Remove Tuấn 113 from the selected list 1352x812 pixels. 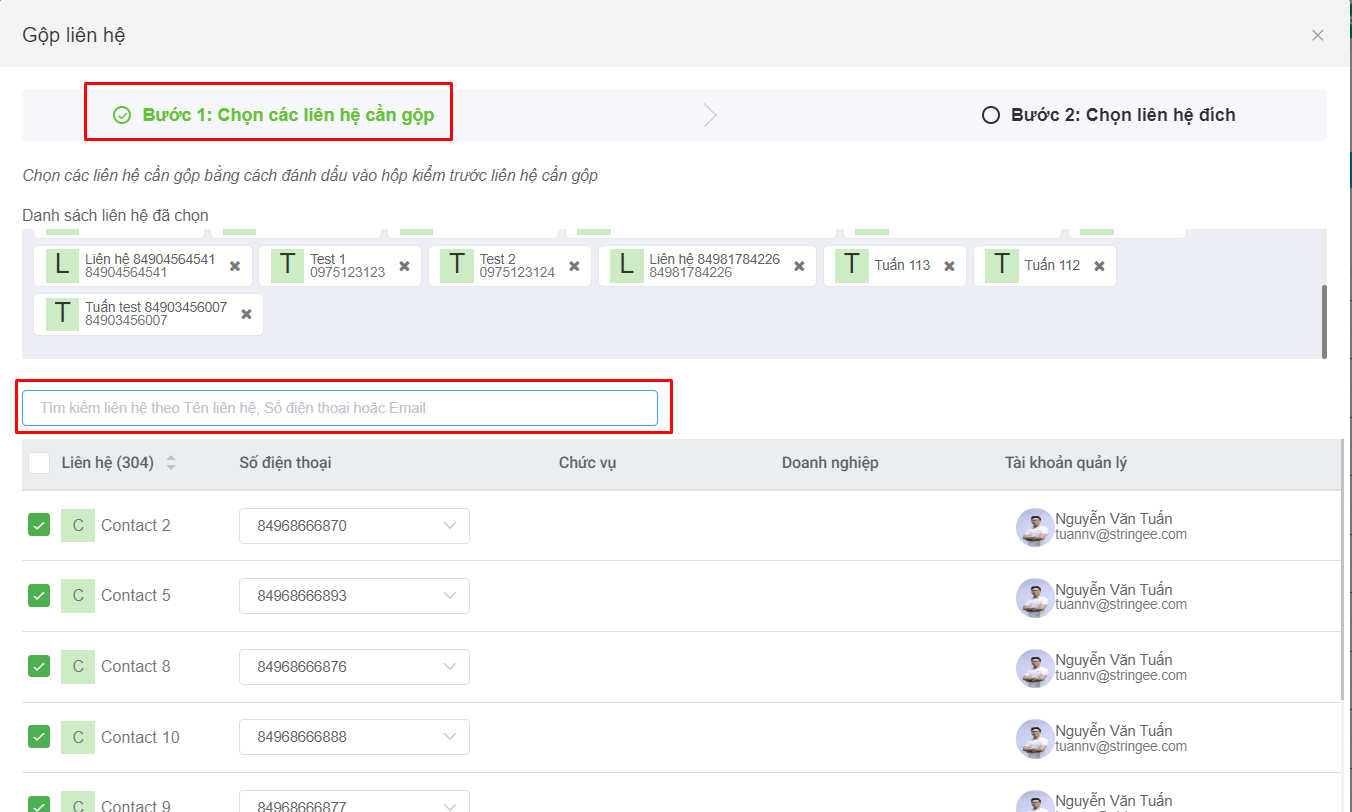949,266
